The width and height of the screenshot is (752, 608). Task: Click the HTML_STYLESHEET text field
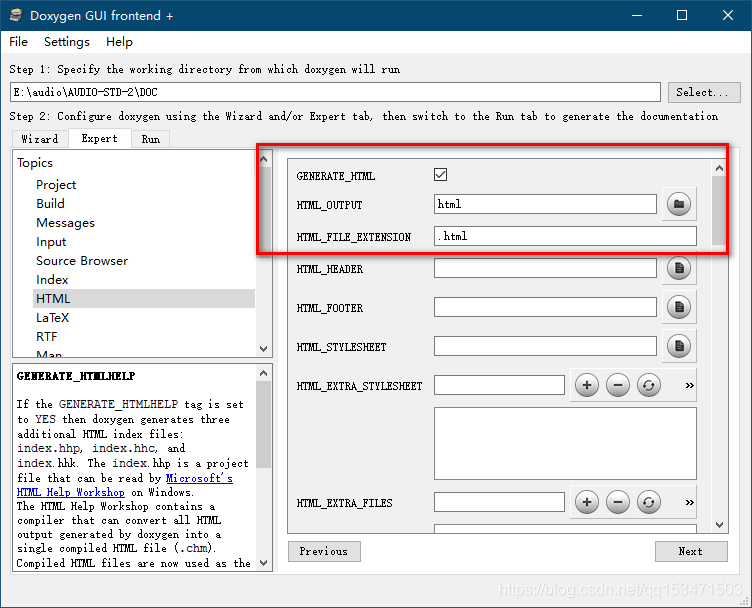click(545, 346)
